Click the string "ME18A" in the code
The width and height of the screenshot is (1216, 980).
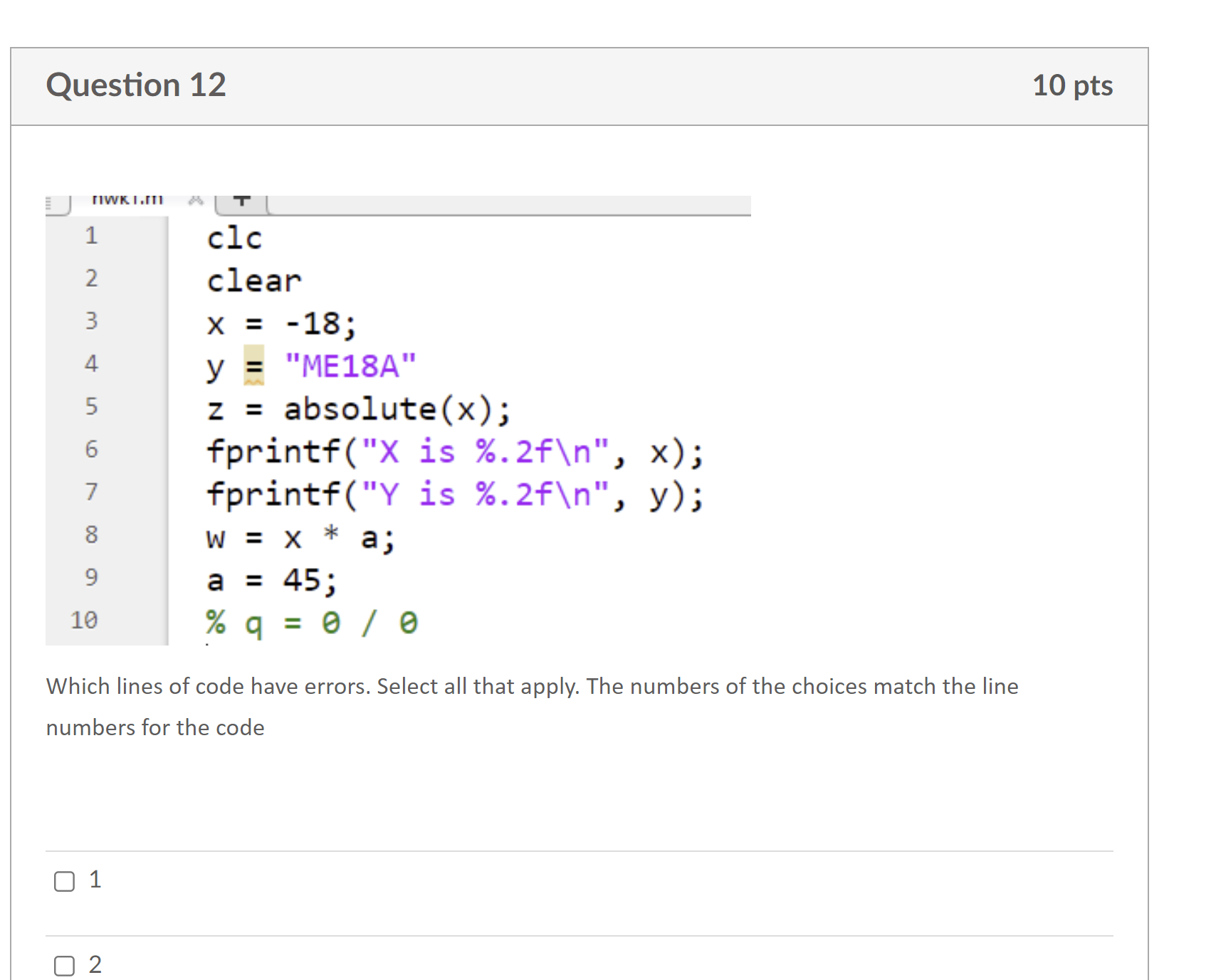[350, 366]
